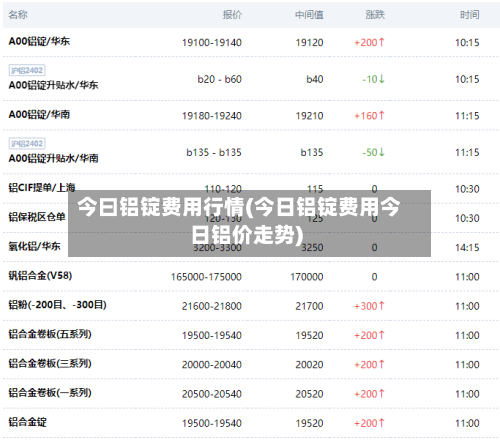
Task: Select the 铝保税区仓单 row name
Action: pos(37,217)
